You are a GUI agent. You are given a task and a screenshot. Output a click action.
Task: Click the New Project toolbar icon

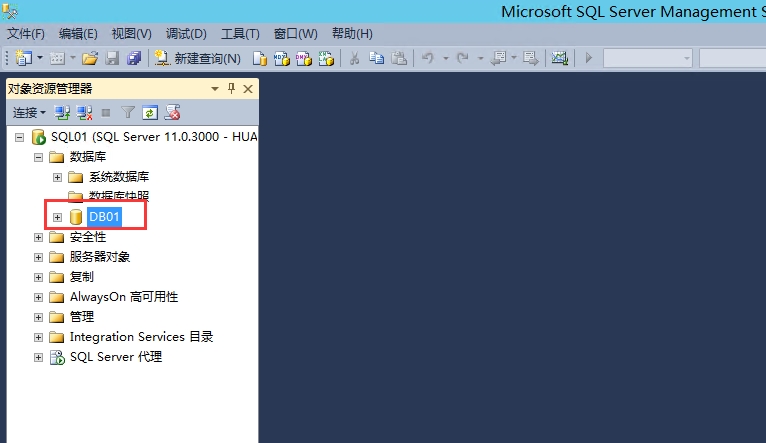[23, 58]
